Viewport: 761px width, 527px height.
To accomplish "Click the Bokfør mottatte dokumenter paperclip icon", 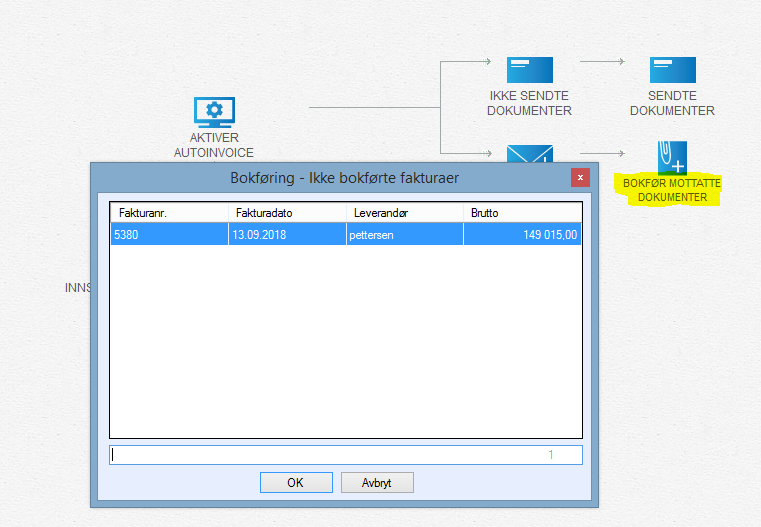I will click(x=672, y=158).
